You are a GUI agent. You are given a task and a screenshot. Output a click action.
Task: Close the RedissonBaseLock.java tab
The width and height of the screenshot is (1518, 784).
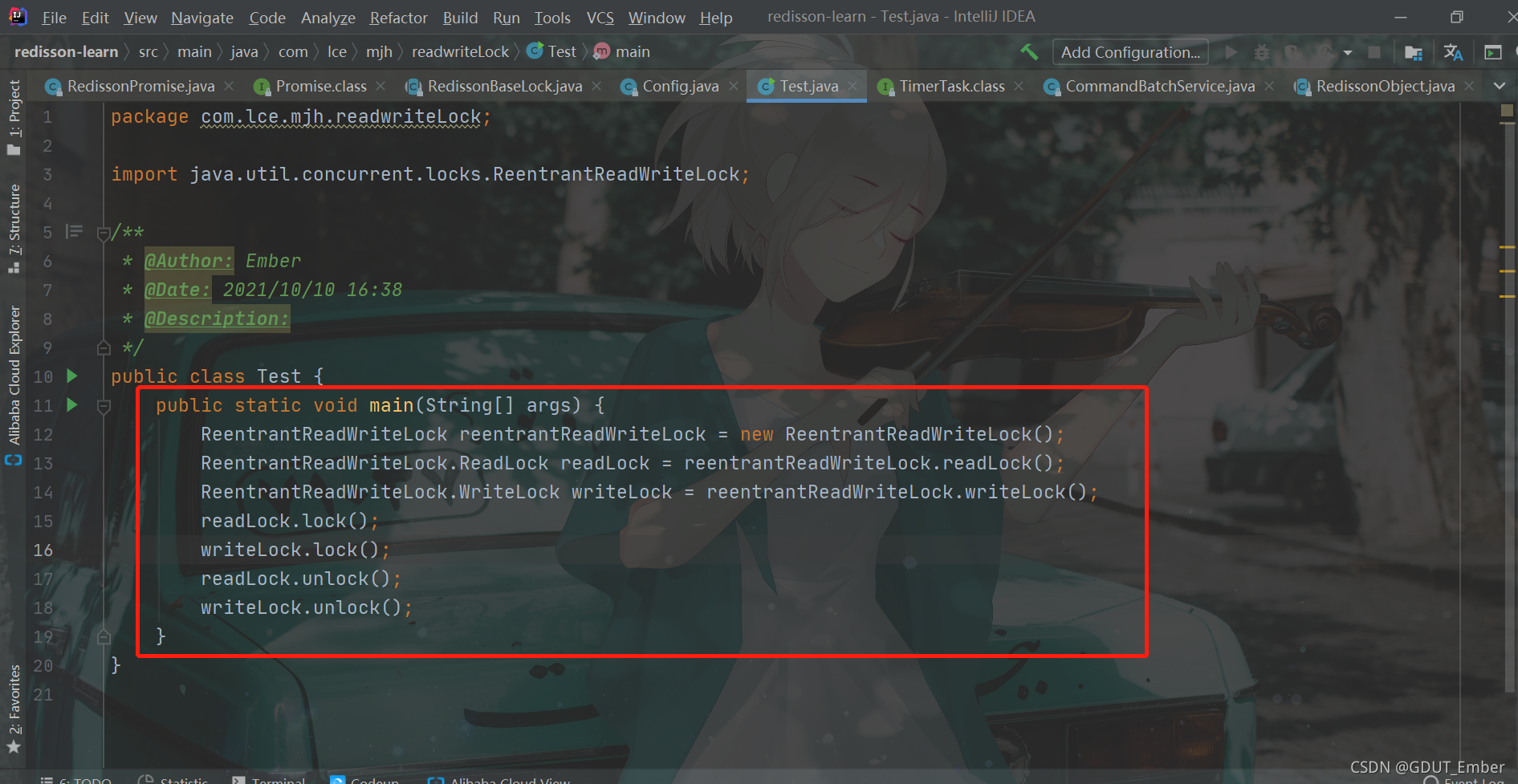[x=596, y=86]
